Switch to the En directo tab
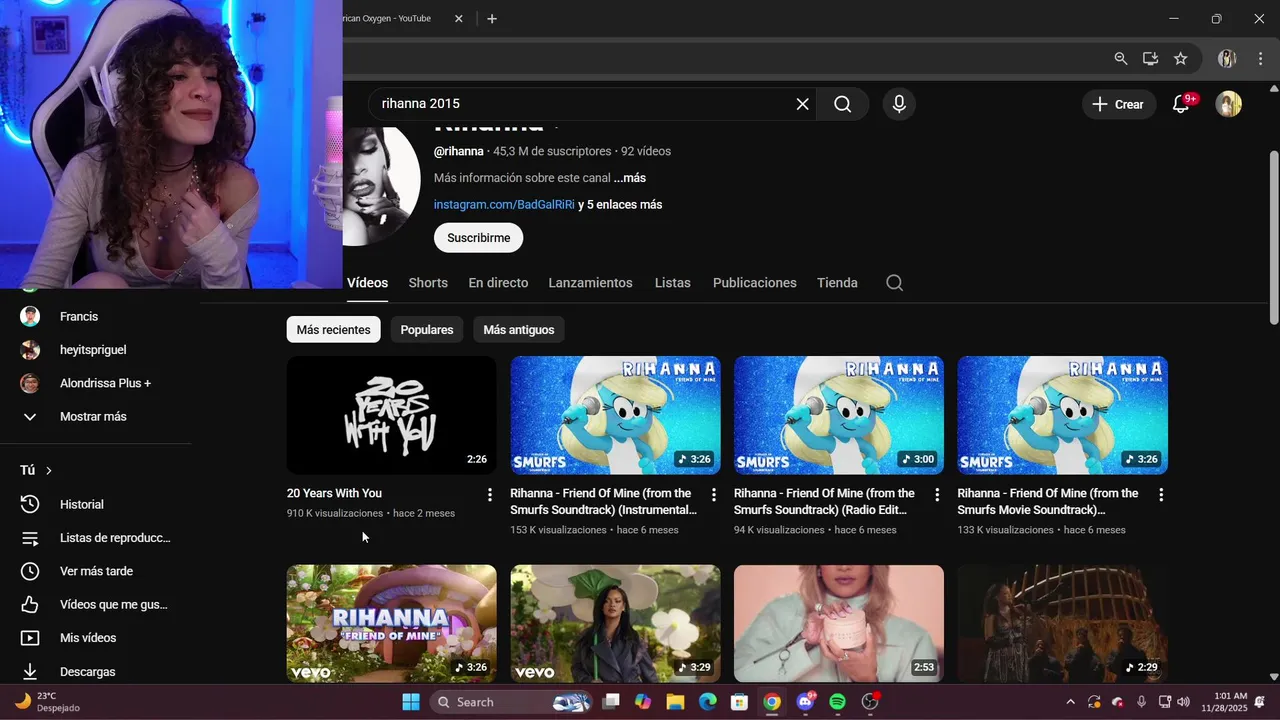1280x720 pixels. pyautogui.click(x=498, y=283)
